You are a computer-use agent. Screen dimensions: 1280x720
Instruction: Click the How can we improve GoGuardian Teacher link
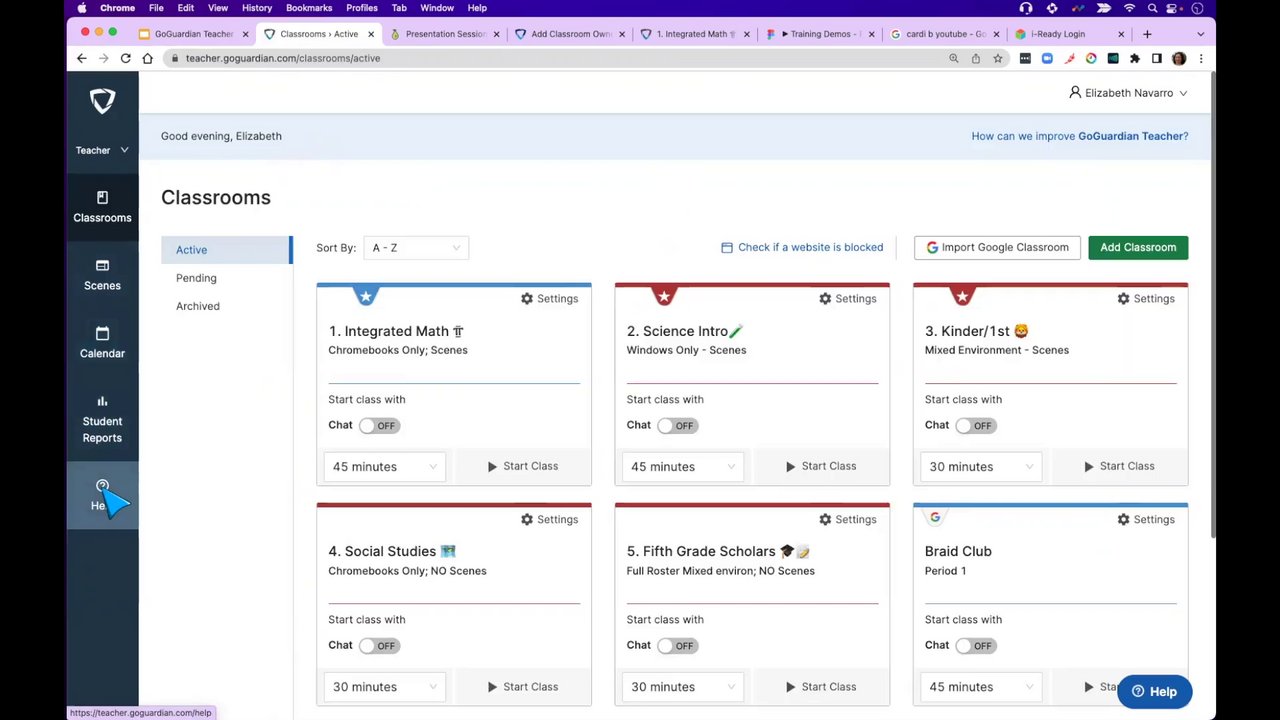point(1080,136)
